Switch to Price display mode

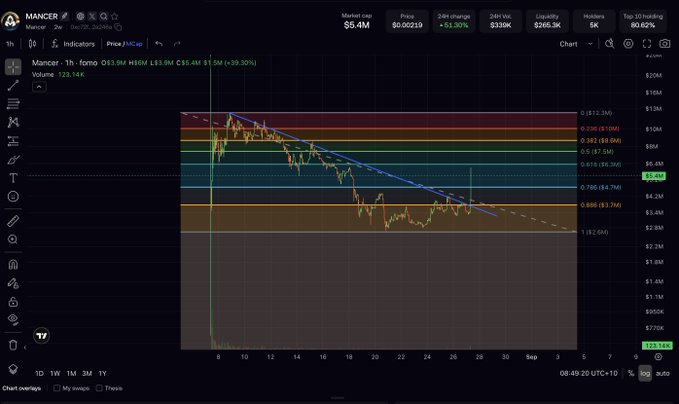[x=114, y=44]
